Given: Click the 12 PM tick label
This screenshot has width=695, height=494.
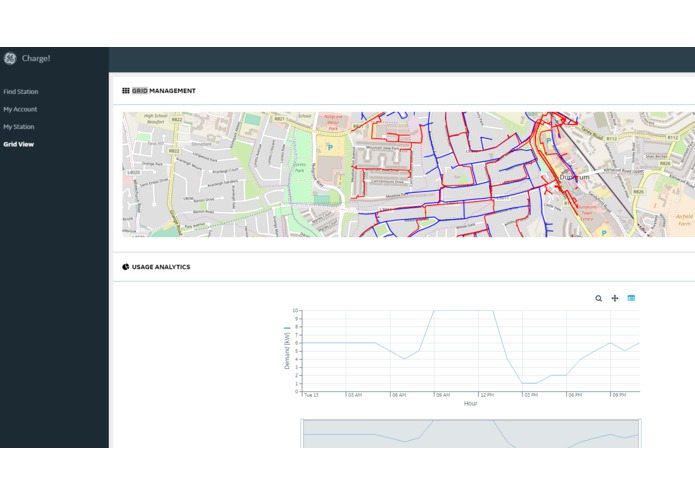Looking at the screenshot, I should coord(487,395).
